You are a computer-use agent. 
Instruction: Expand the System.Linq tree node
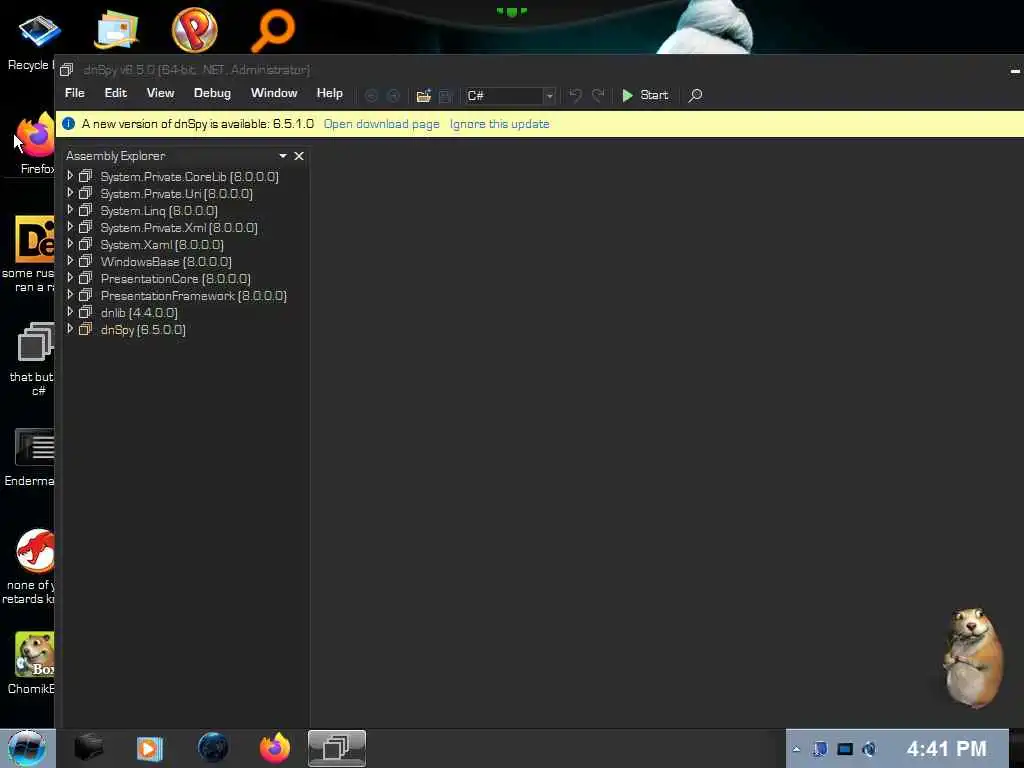coord(70,210)
